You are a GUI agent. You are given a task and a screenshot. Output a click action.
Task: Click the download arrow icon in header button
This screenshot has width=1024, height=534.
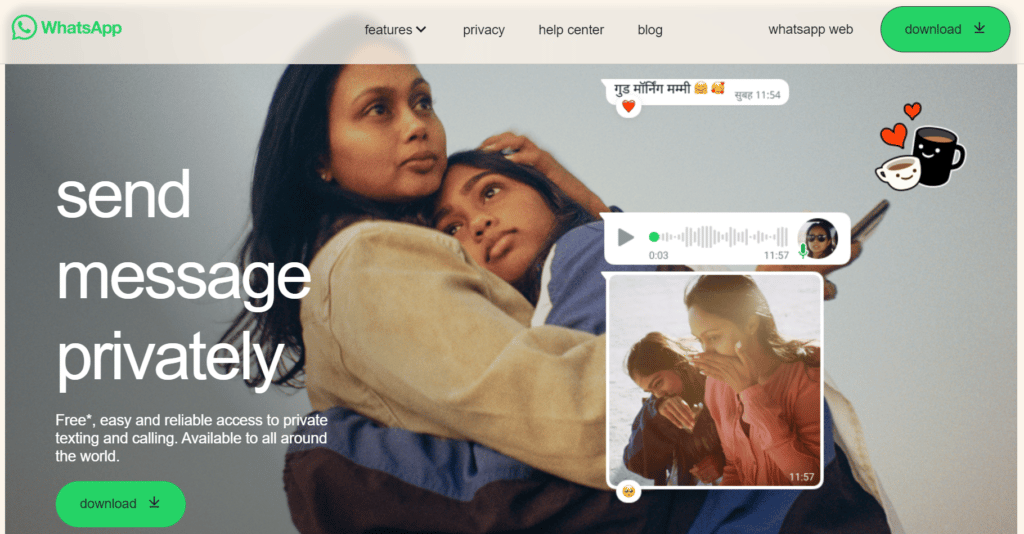[x=979, y=28]
